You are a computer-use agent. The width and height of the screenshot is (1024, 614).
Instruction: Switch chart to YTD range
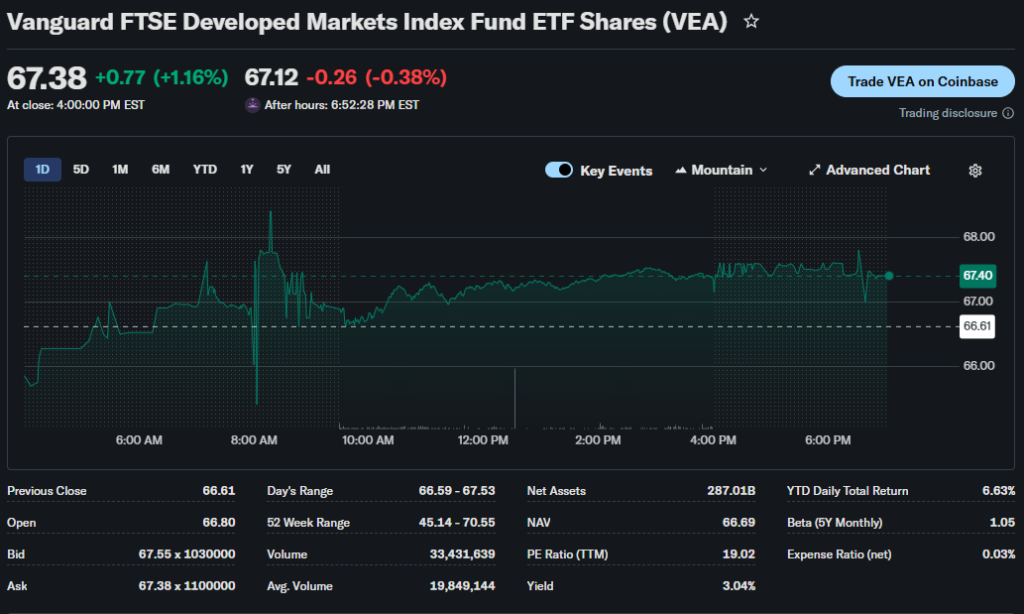click(204, 170)
